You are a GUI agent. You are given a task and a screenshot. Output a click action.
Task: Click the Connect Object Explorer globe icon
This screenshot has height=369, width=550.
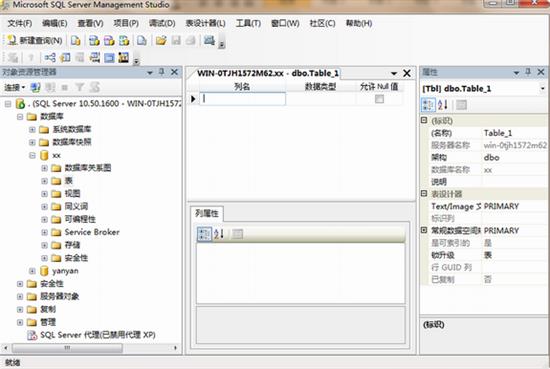(35, 87)
